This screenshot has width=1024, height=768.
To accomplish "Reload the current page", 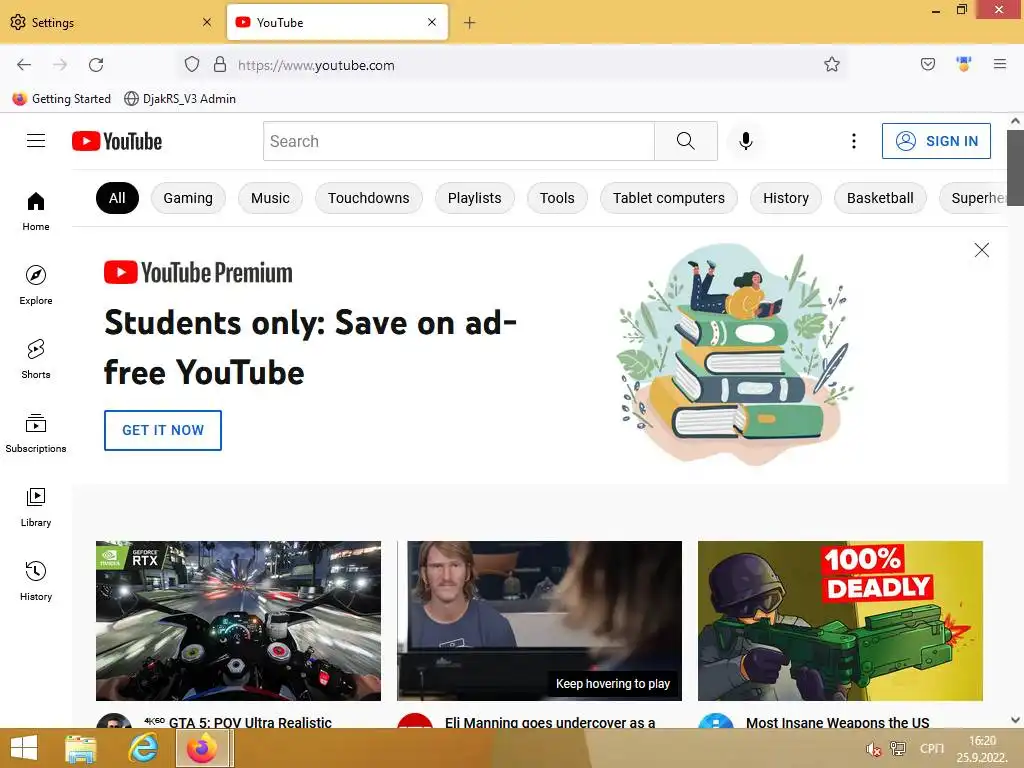I will [x=96, y=65].
